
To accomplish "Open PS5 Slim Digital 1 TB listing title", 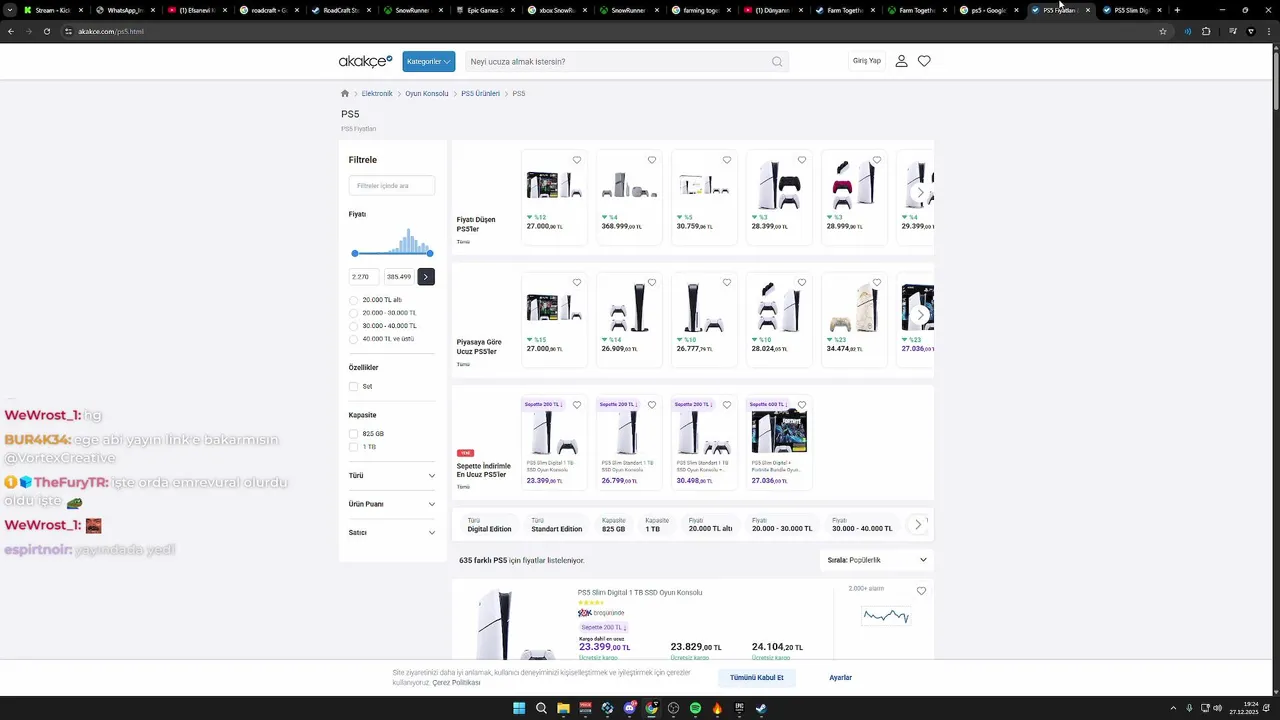I will point(640,592).
